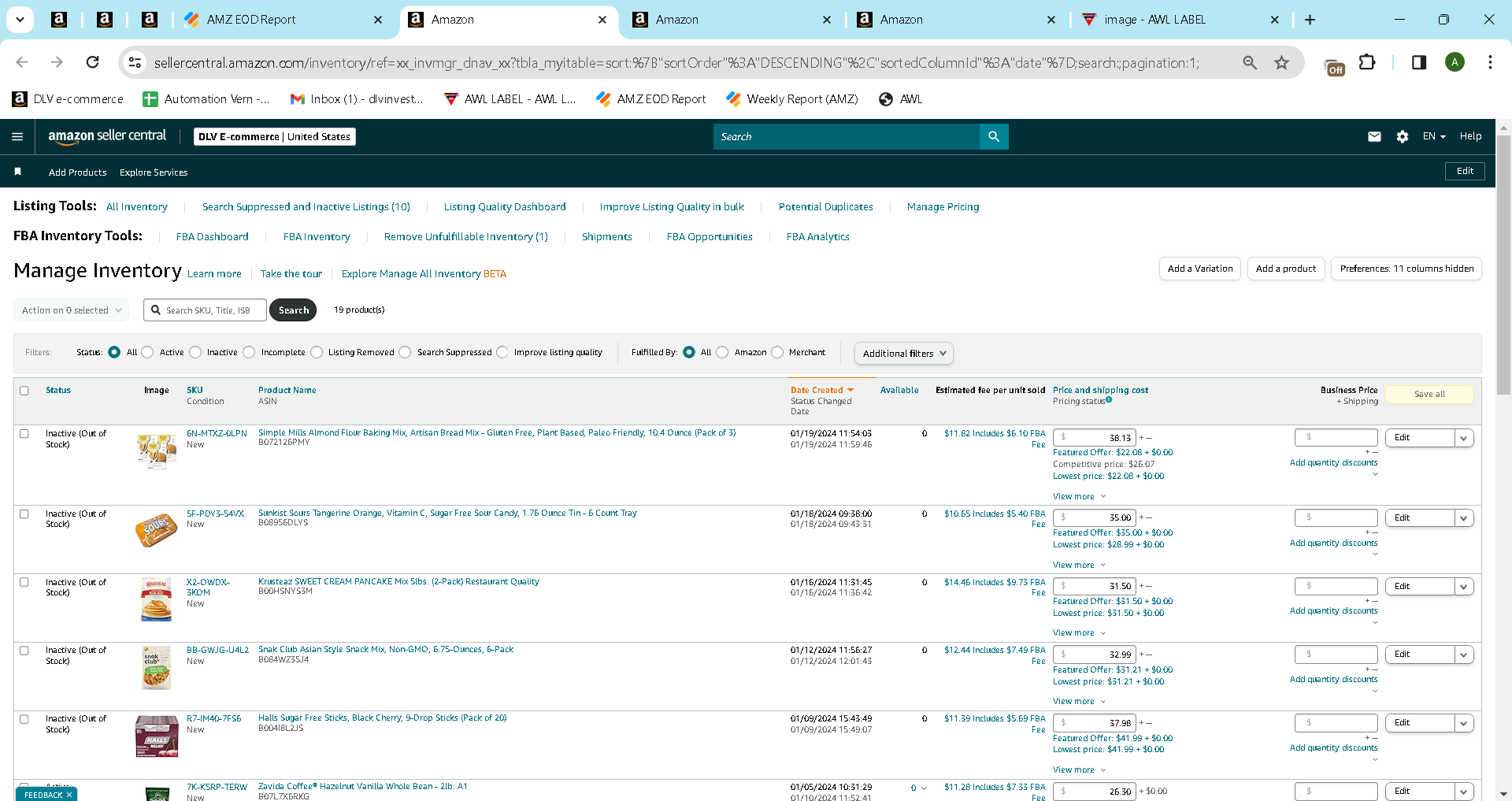Click the Take the tour link
The height and width of the screenshot is (801, 1512).
(x=291, y=274)
